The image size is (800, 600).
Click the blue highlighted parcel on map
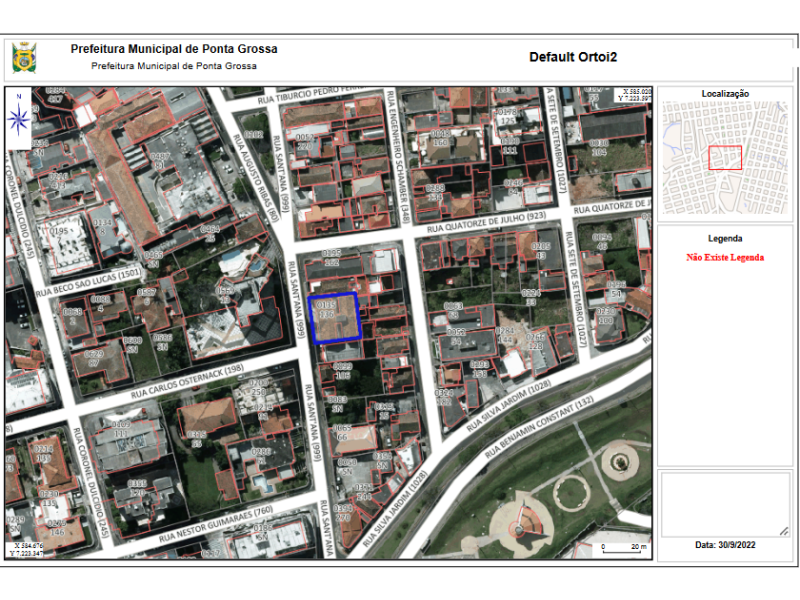pyautogui.click(x=336, y=318)
